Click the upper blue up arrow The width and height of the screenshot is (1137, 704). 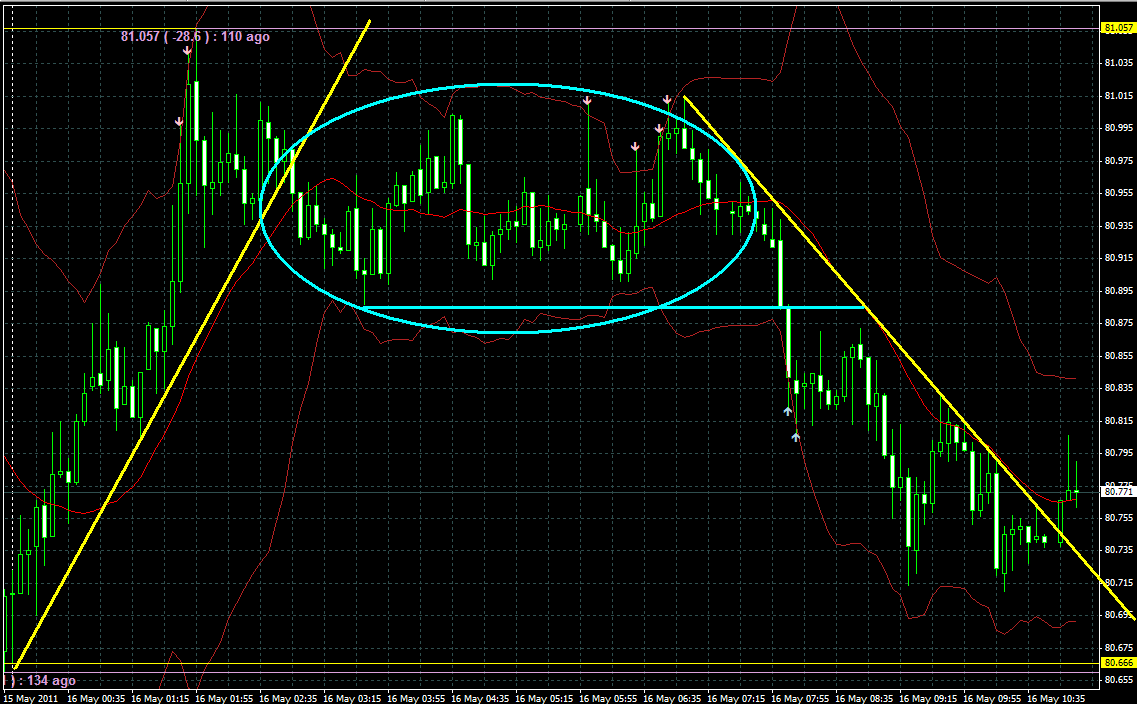click(787, 411)
